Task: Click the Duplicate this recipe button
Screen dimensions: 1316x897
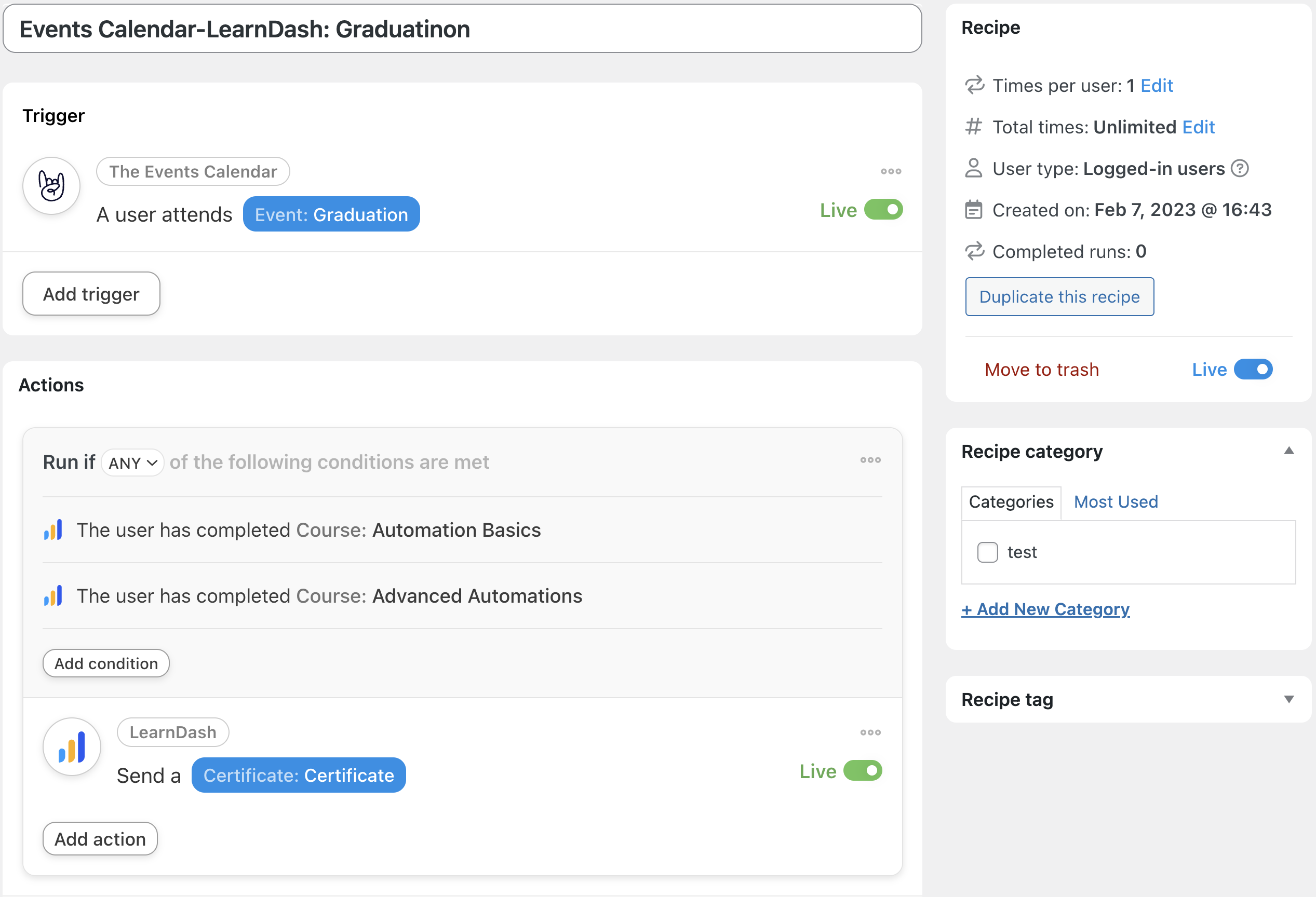Action: tap(1059, 296)
